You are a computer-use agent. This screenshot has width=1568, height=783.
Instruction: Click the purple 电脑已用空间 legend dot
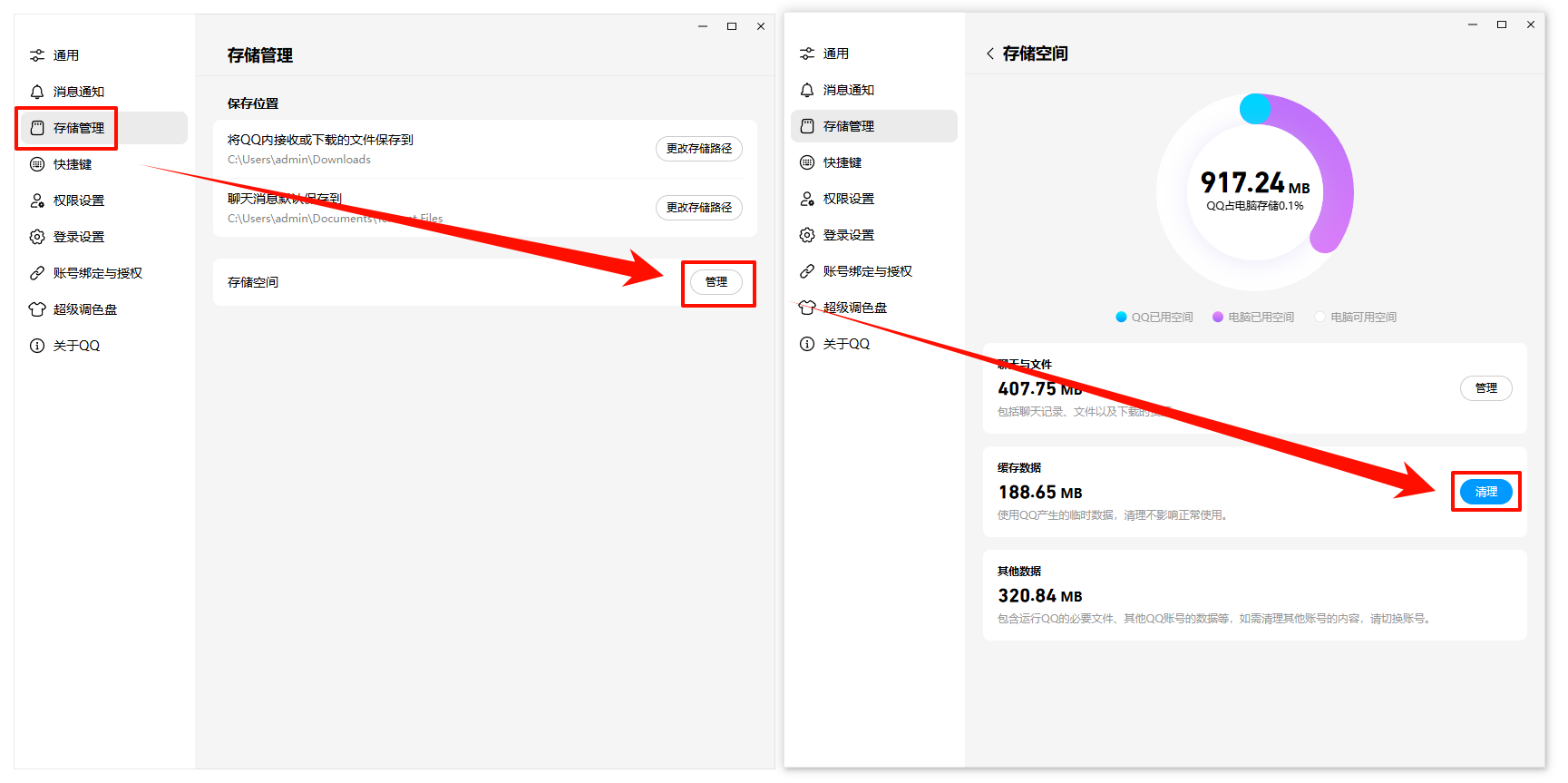click(1218, 317)
